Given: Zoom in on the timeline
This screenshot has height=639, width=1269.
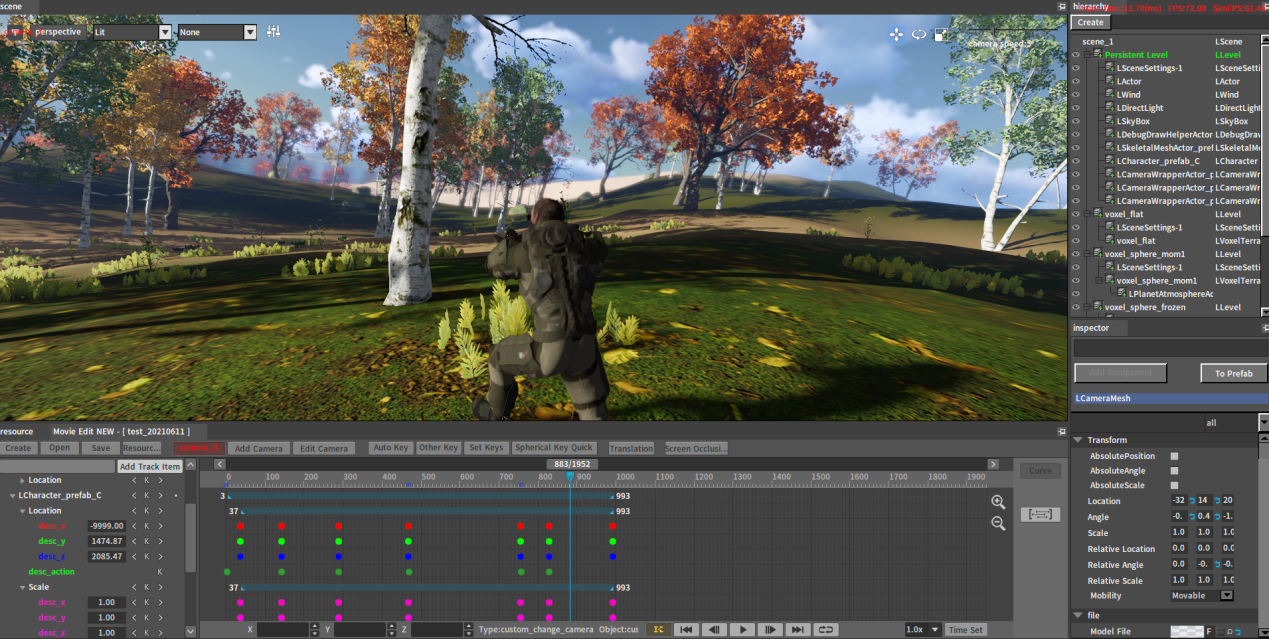Looking at the screenshot, I should pos(997,503).
